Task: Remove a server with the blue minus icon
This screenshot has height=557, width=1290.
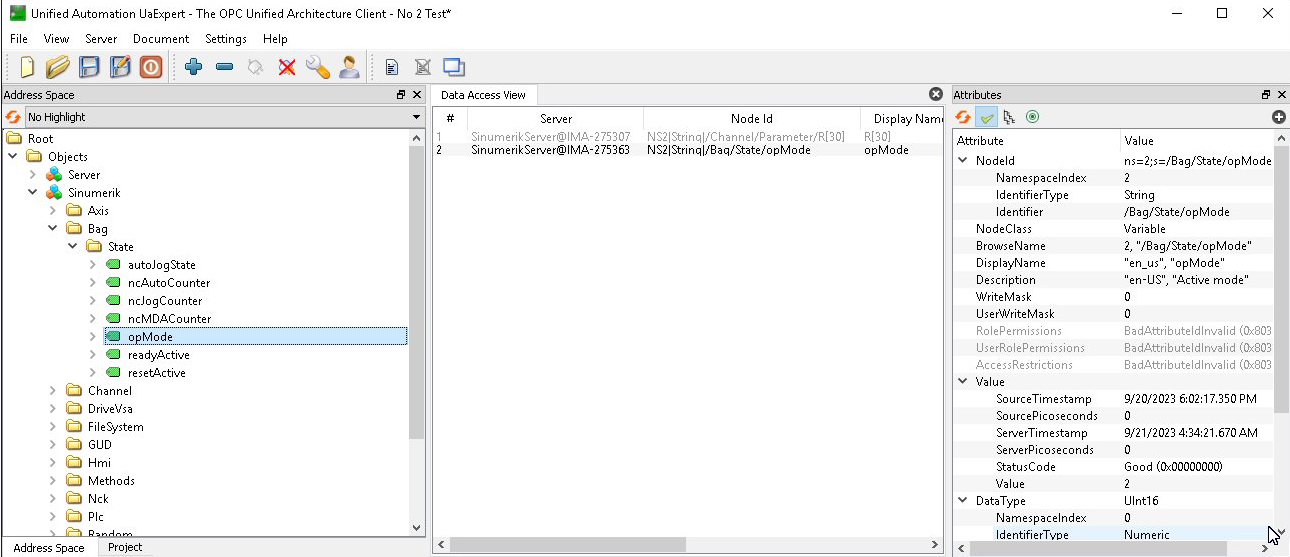Action: point(225,67)
